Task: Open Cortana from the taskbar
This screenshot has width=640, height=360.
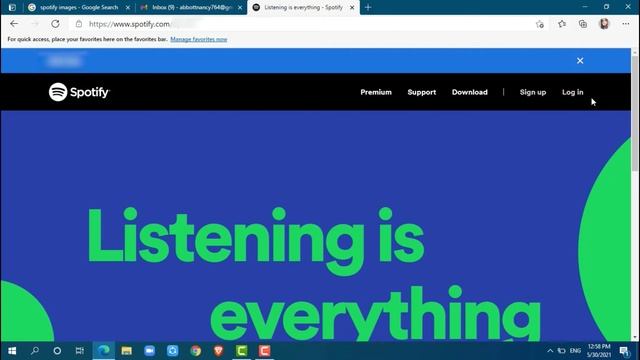Action: click(57, 351)
